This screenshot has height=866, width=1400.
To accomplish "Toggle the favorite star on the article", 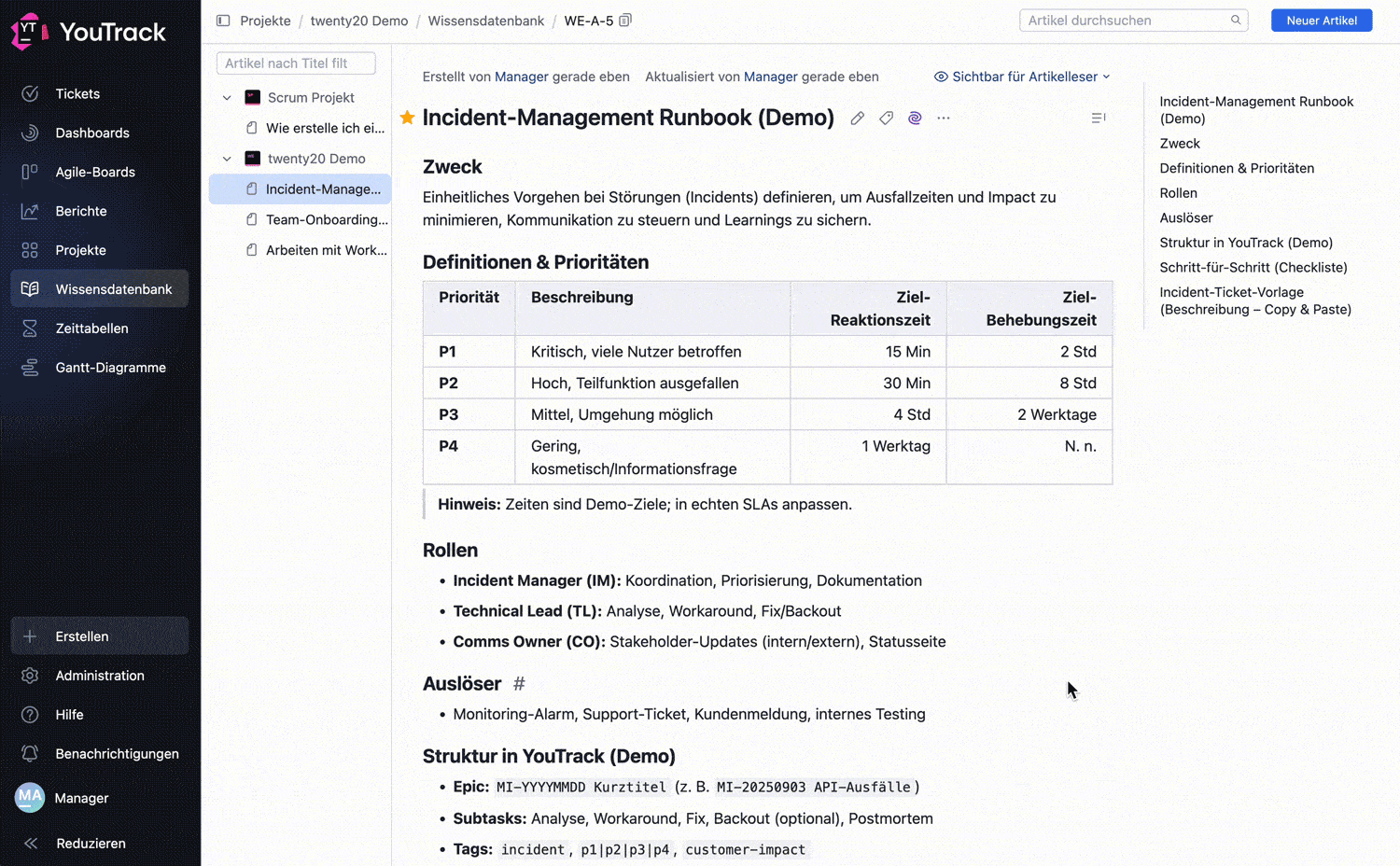I will [407, 118].
